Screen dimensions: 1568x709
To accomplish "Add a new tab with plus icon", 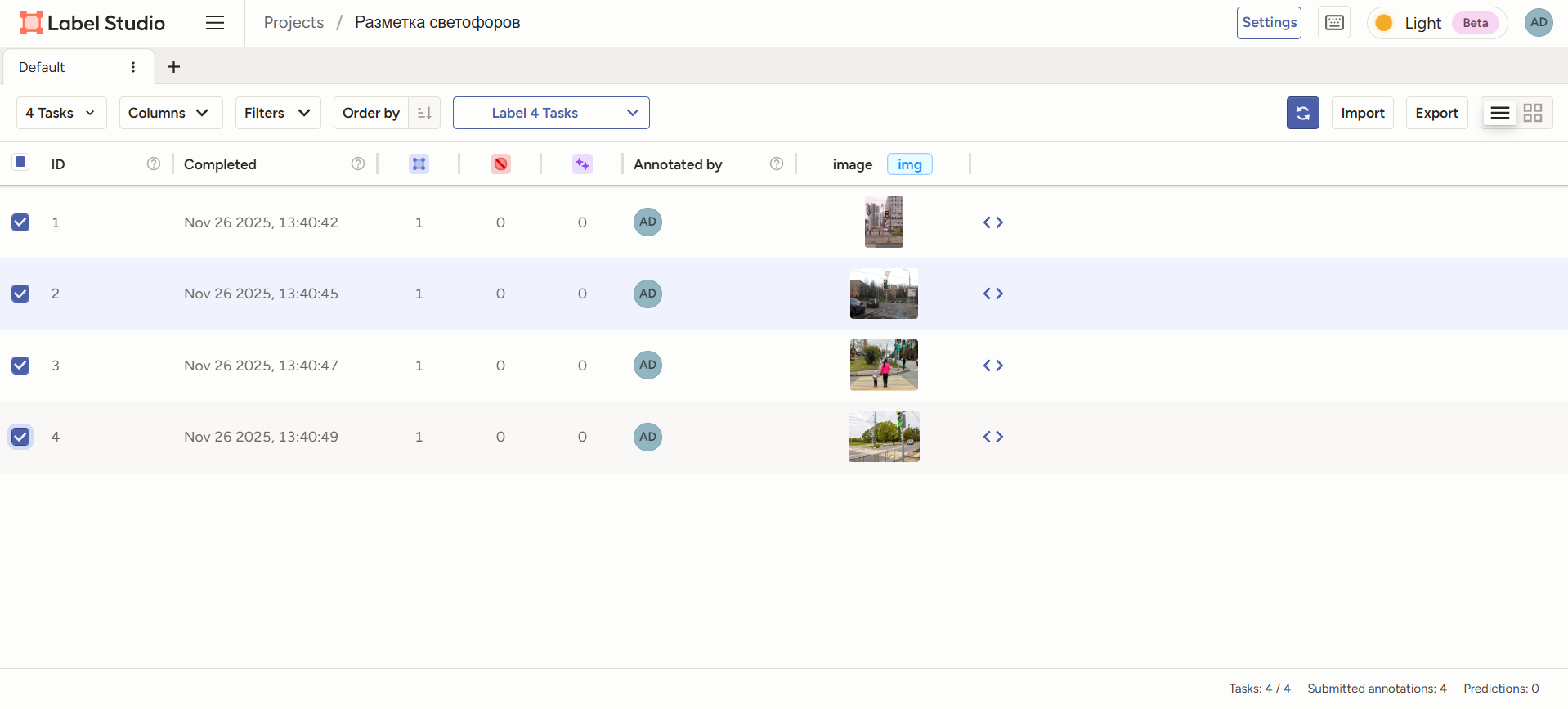I will click(x=173, y=67).
